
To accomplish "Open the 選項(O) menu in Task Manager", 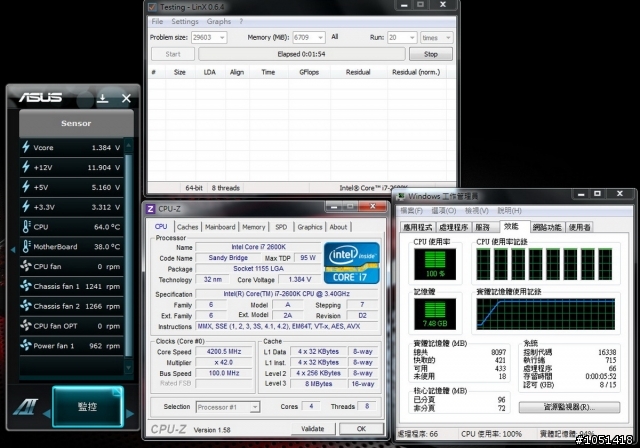I will 444,211.
